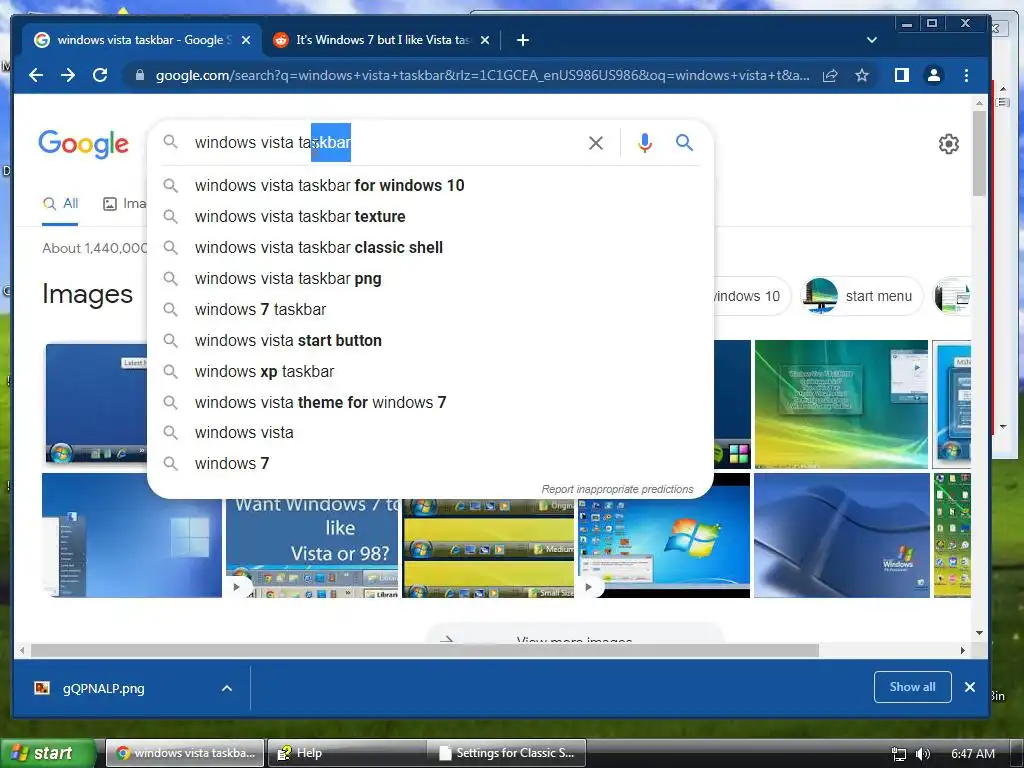This screenshot has height=768, width=1024.
Task: Close the Reddit Vista taskbar tab
Action: coord(485,40)
